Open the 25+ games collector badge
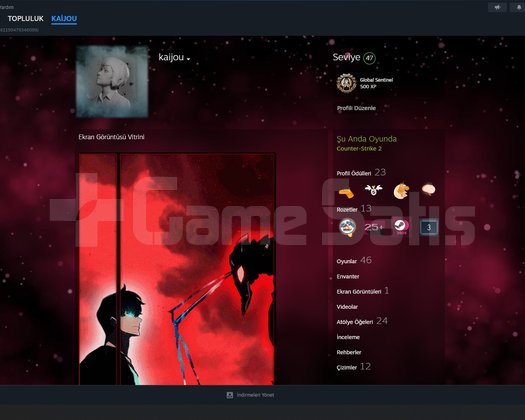The width and height of the screenshot is (525, 420). (x=373, y=227)
